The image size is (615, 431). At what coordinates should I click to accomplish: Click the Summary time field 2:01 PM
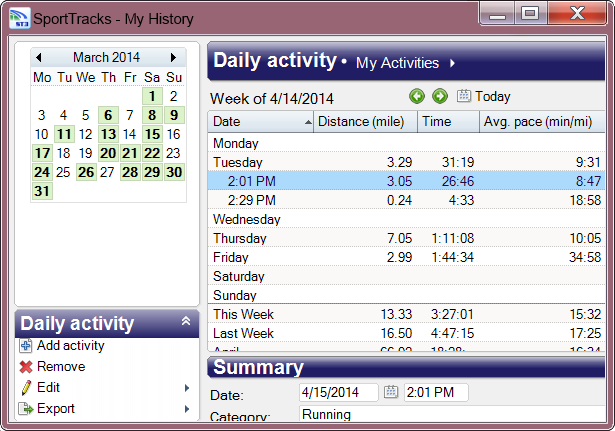(x=436, y=392)
